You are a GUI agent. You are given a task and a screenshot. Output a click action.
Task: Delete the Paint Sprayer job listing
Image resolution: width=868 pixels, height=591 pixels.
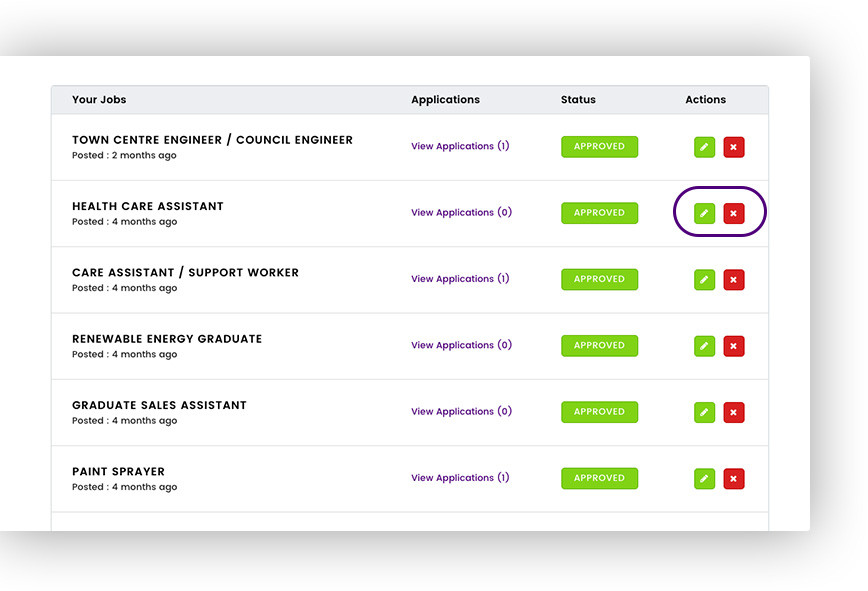coord(734,479)
